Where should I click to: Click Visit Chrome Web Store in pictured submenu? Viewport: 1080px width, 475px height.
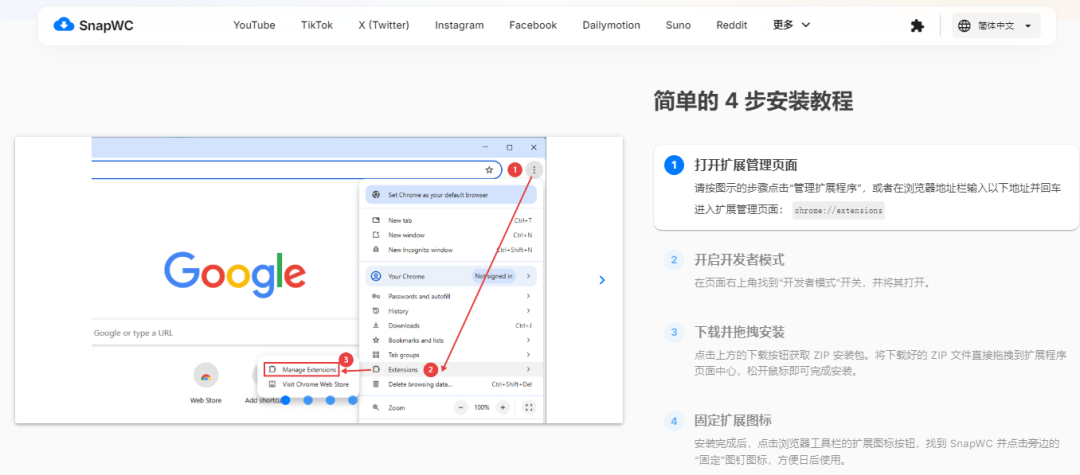click(x=309, y=384)
